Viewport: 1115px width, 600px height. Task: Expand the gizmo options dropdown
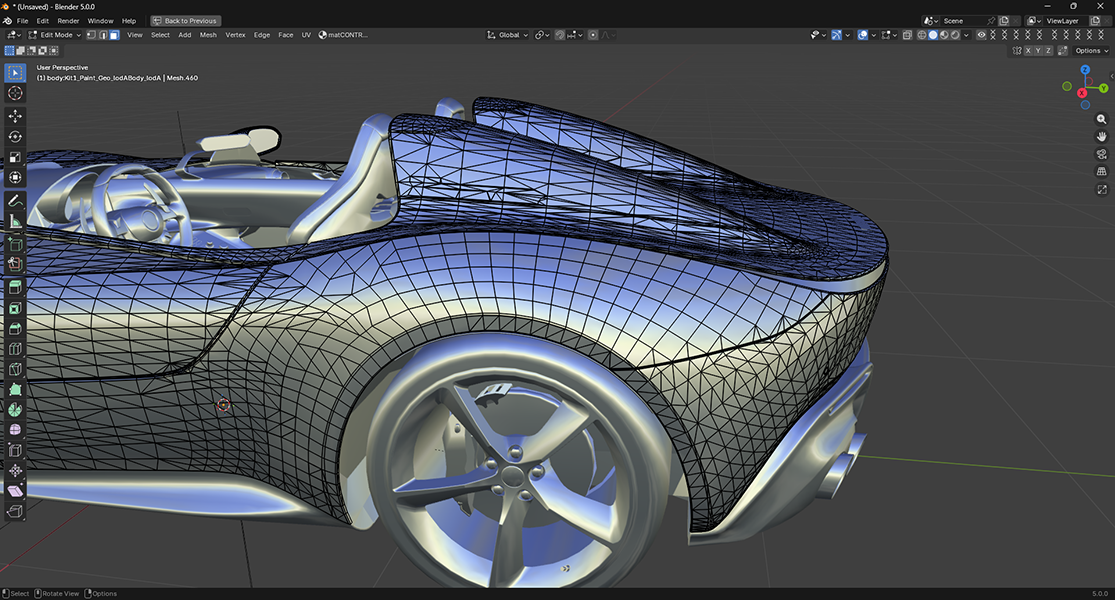tap(847, 35)
